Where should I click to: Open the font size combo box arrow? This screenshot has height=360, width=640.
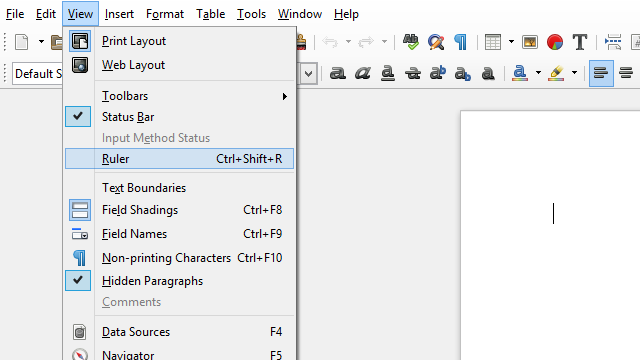coord(309,74)
